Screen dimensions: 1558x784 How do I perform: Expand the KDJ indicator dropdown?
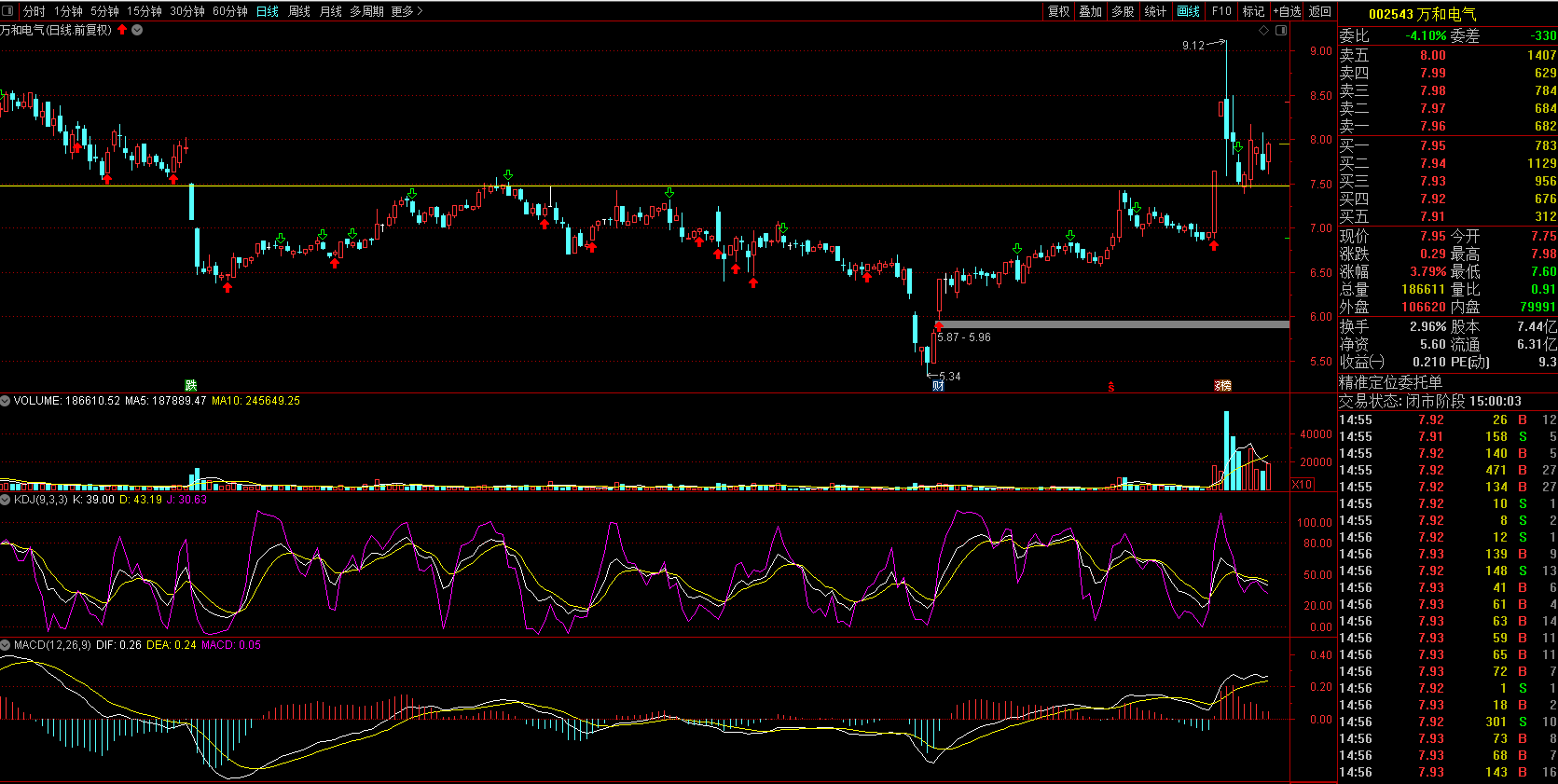coord(7,500)
